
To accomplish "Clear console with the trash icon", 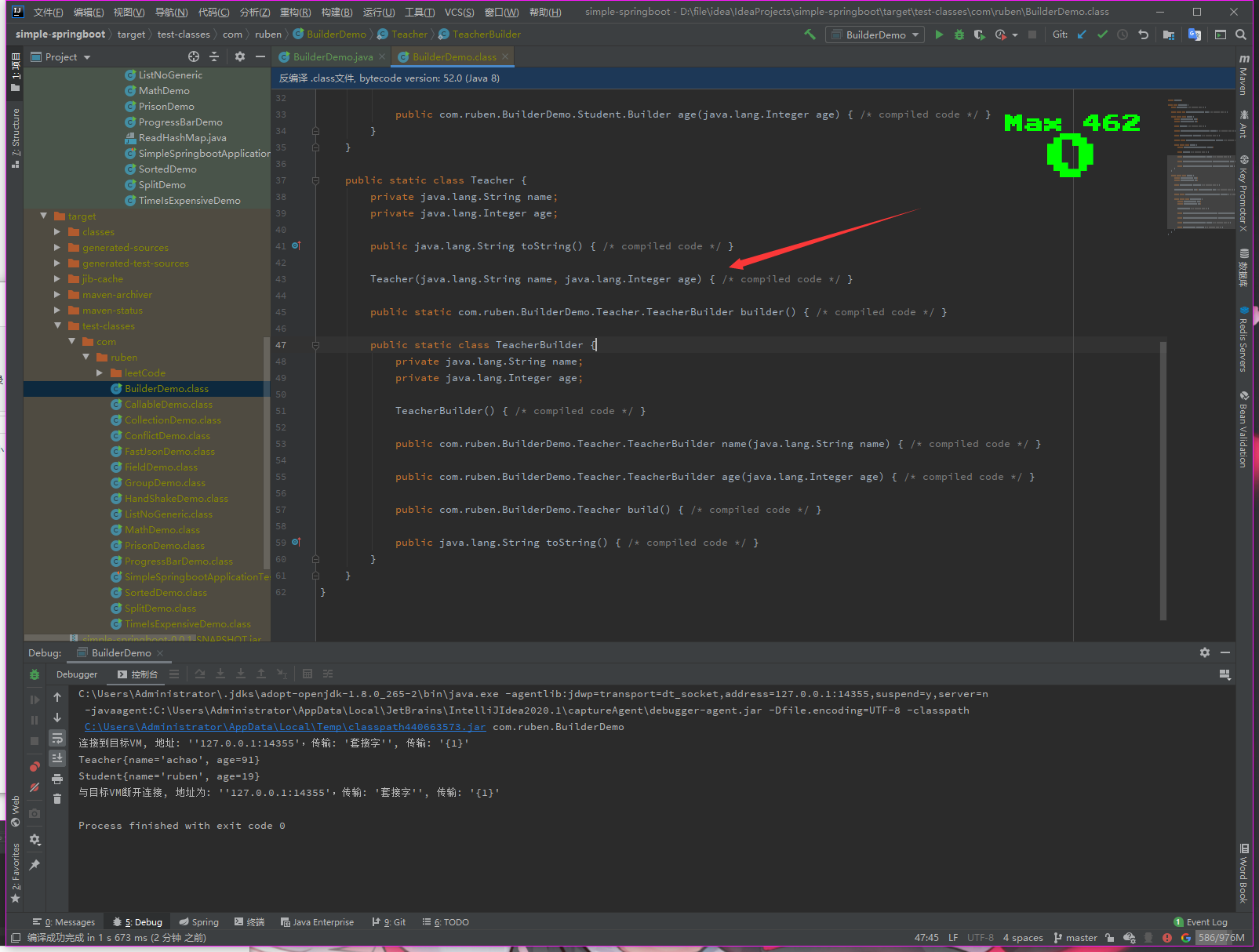I will coord(57,799).
